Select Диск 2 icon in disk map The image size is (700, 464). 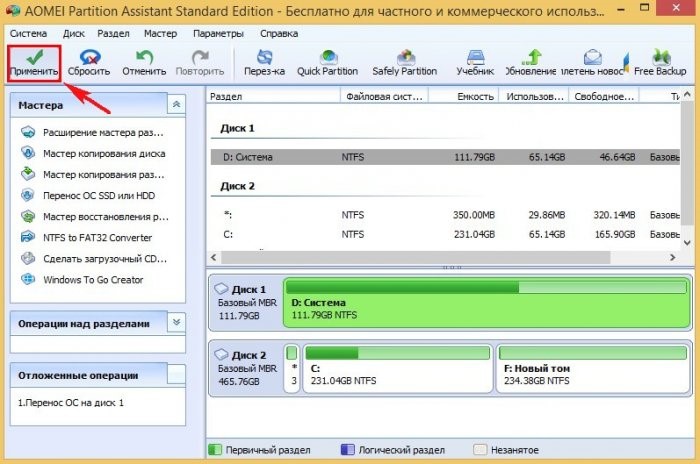coord(221,355)
